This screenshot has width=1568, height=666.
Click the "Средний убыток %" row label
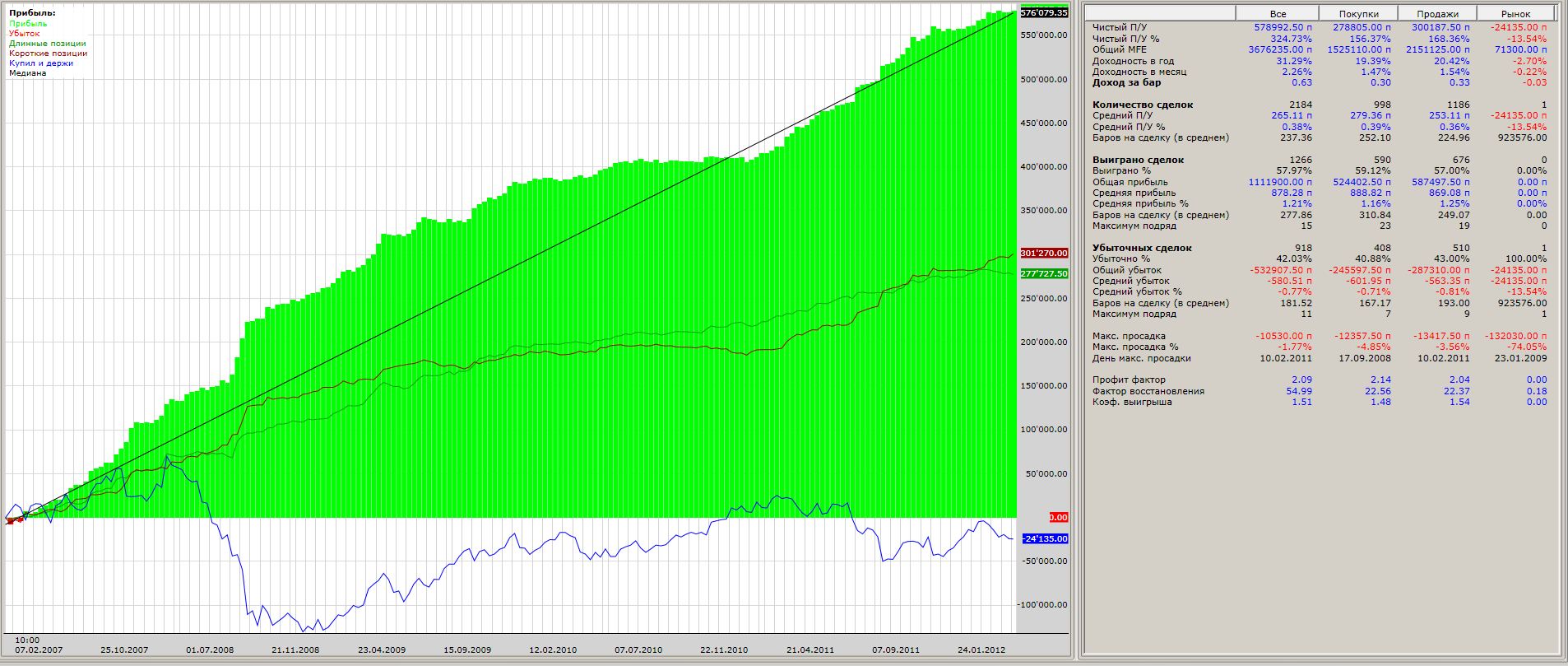[1138, 291]
